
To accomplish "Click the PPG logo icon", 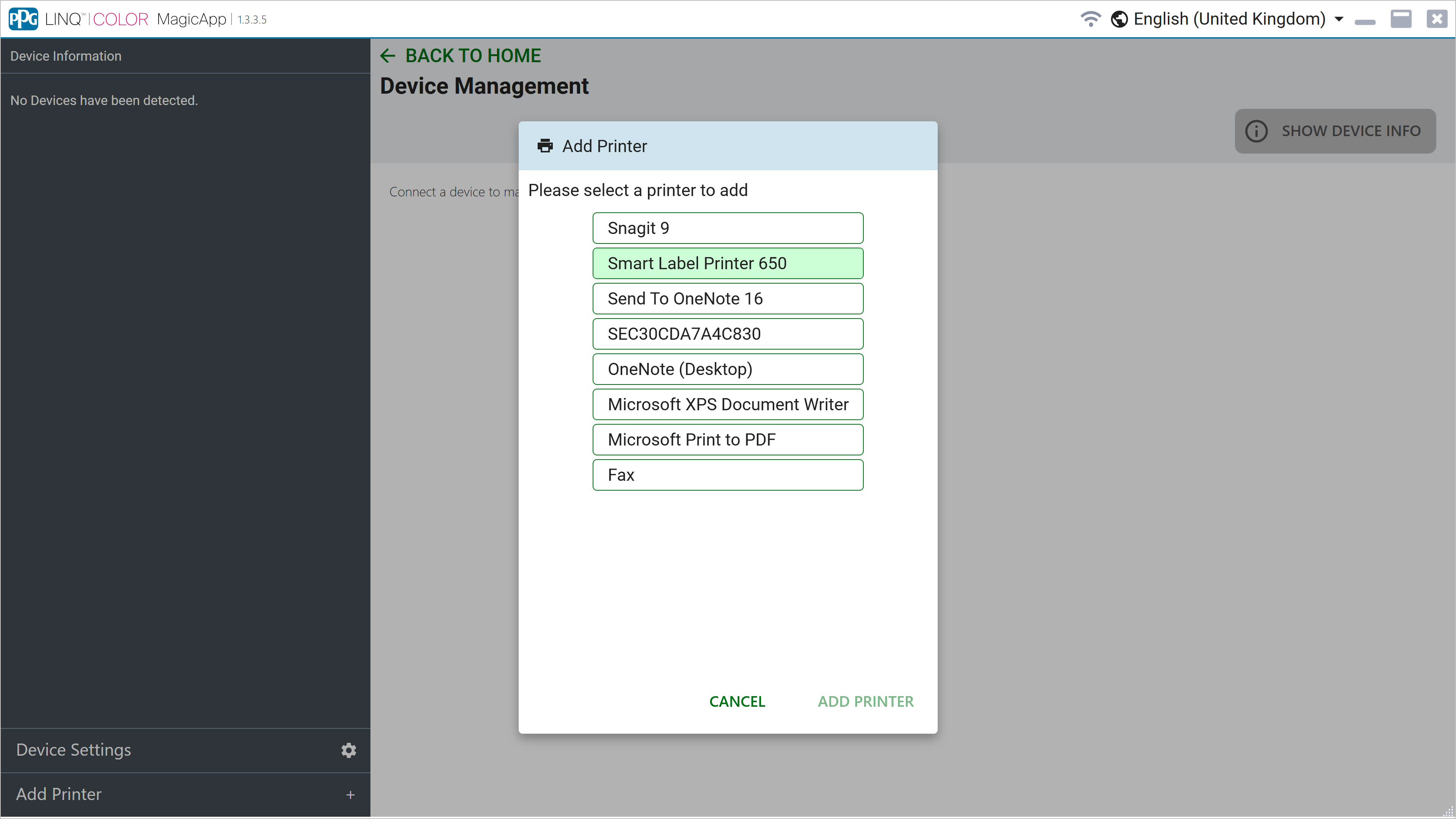I will 23,19.
